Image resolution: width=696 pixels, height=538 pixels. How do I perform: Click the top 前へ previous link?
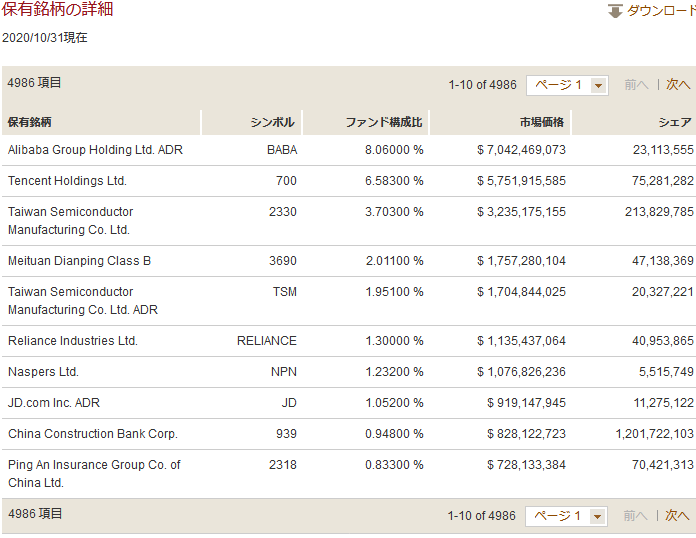(x=636, y=84)
